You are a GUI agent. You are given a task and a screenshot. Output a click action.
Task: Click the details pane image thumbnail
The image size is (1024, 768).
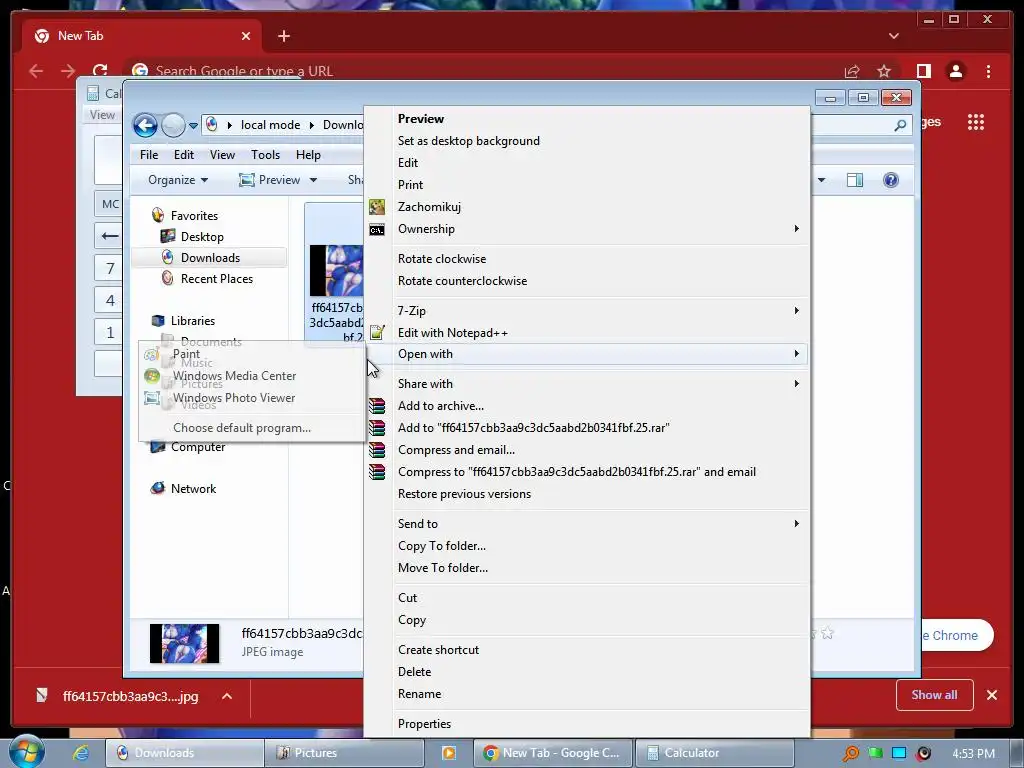click(184, 644)
